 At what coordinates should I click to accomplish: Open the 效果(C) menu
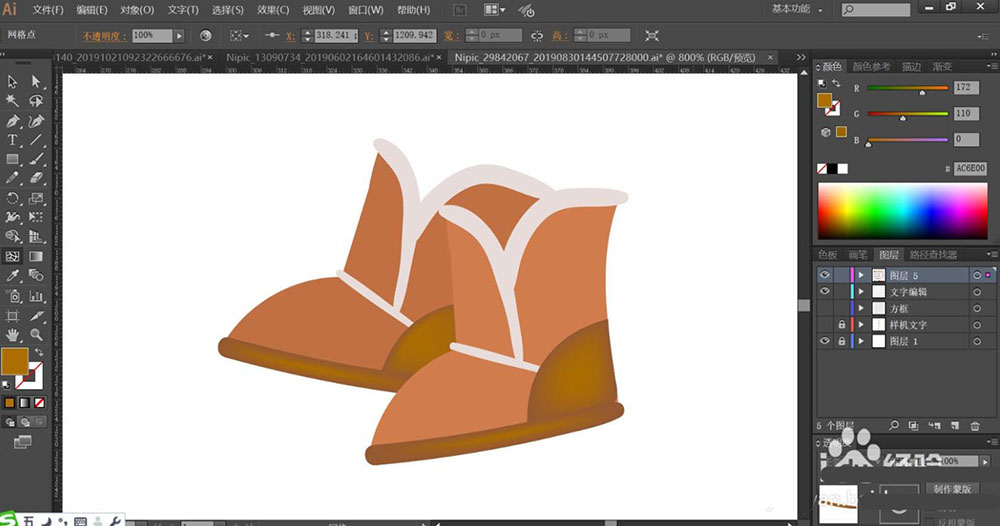tap(273, 10)
